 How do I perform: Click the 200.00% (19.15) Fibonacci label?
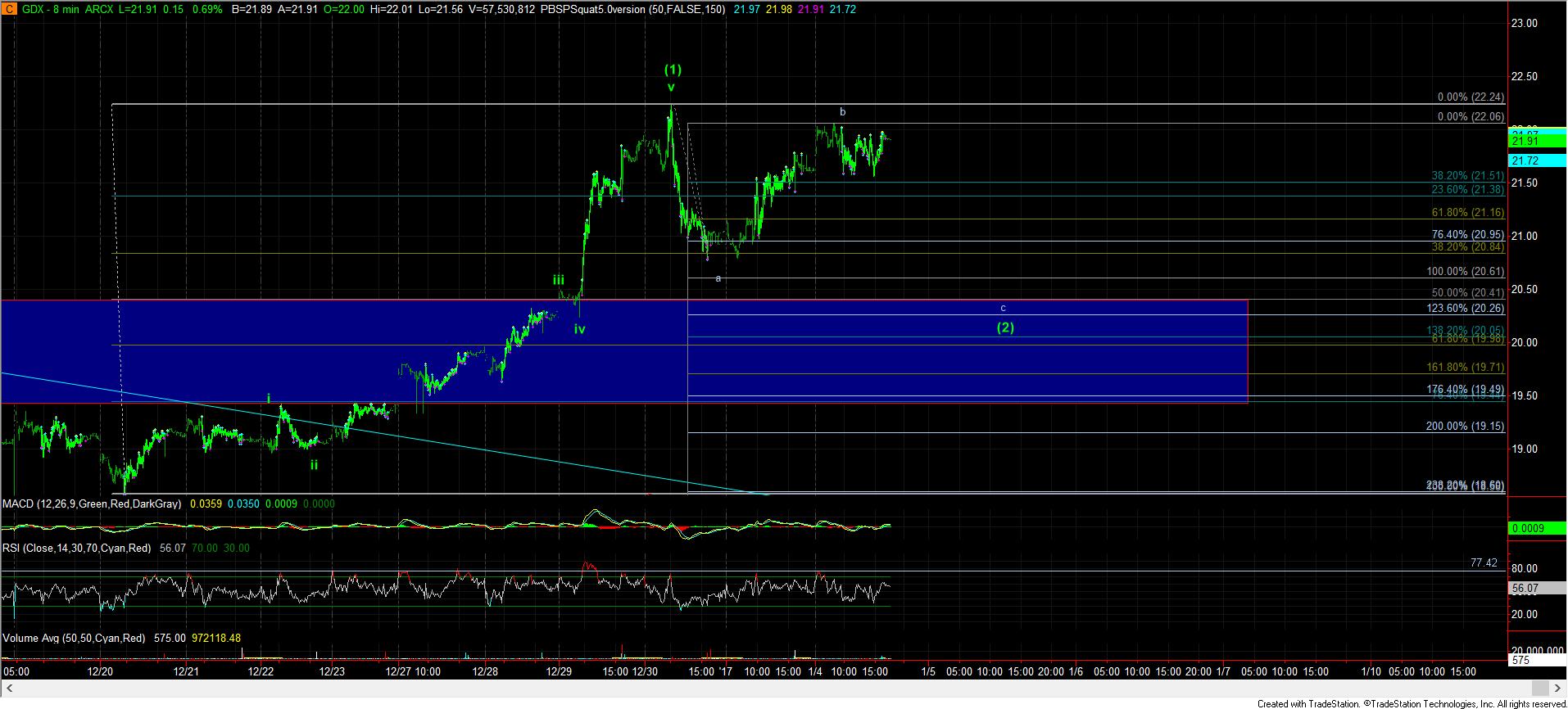click(x=1465, y=426)
